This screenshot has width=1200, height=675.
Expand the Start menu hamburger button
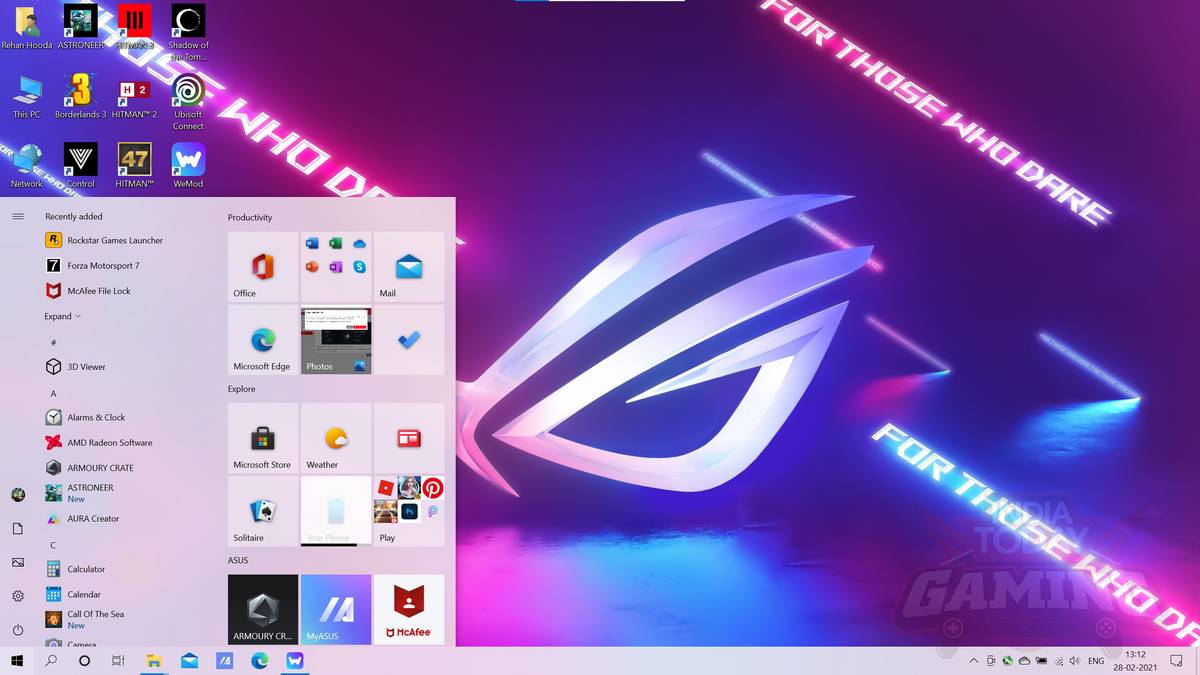[x=18, y=216]
